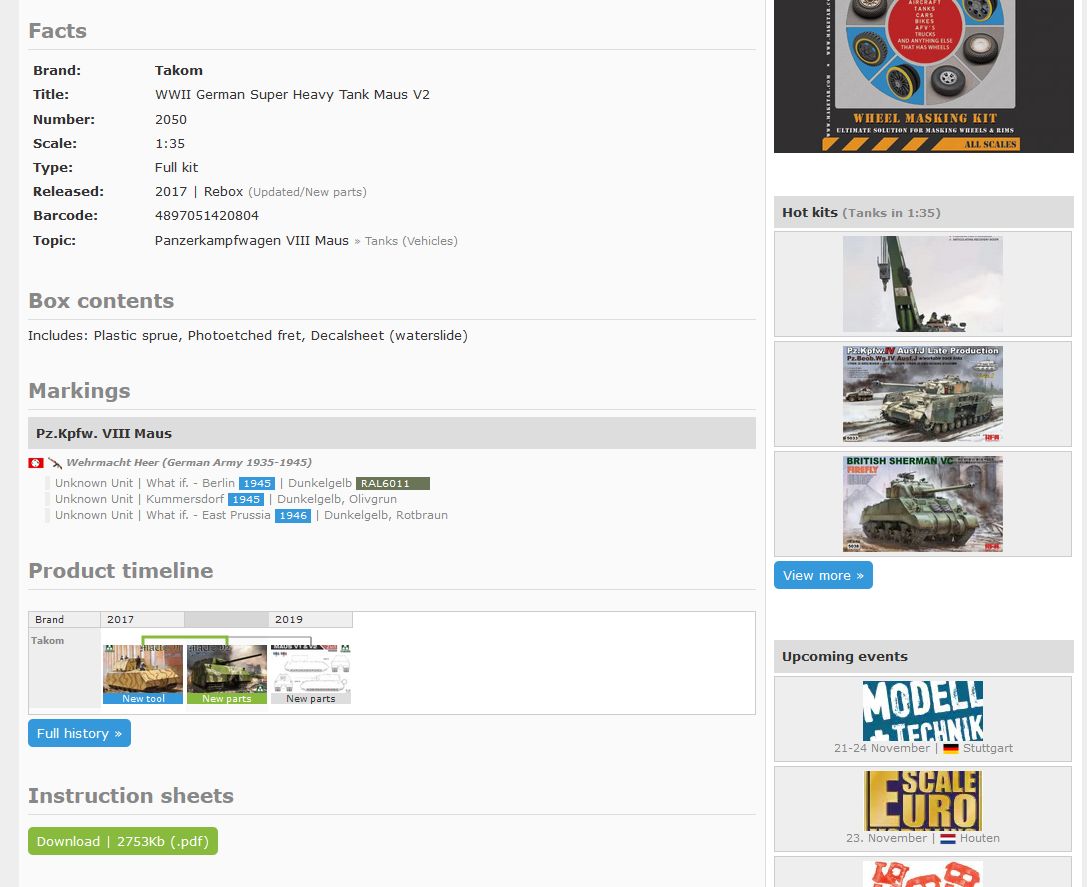
Task: Open the Euro Scale event logo
Action: pos(922,800)
